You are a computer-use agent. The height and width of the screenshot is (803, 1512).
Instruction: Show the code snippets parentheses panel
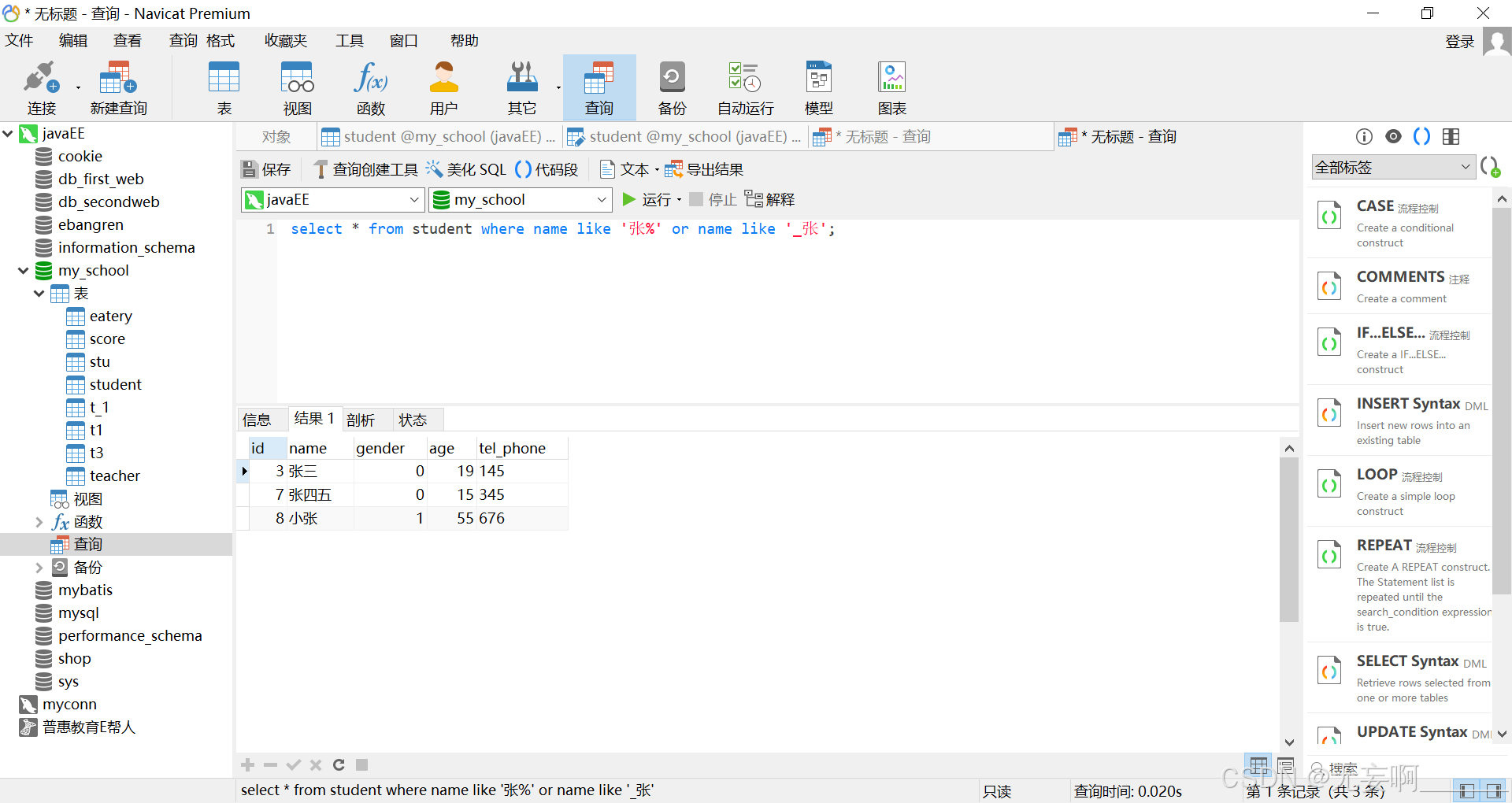(1421, 136)
